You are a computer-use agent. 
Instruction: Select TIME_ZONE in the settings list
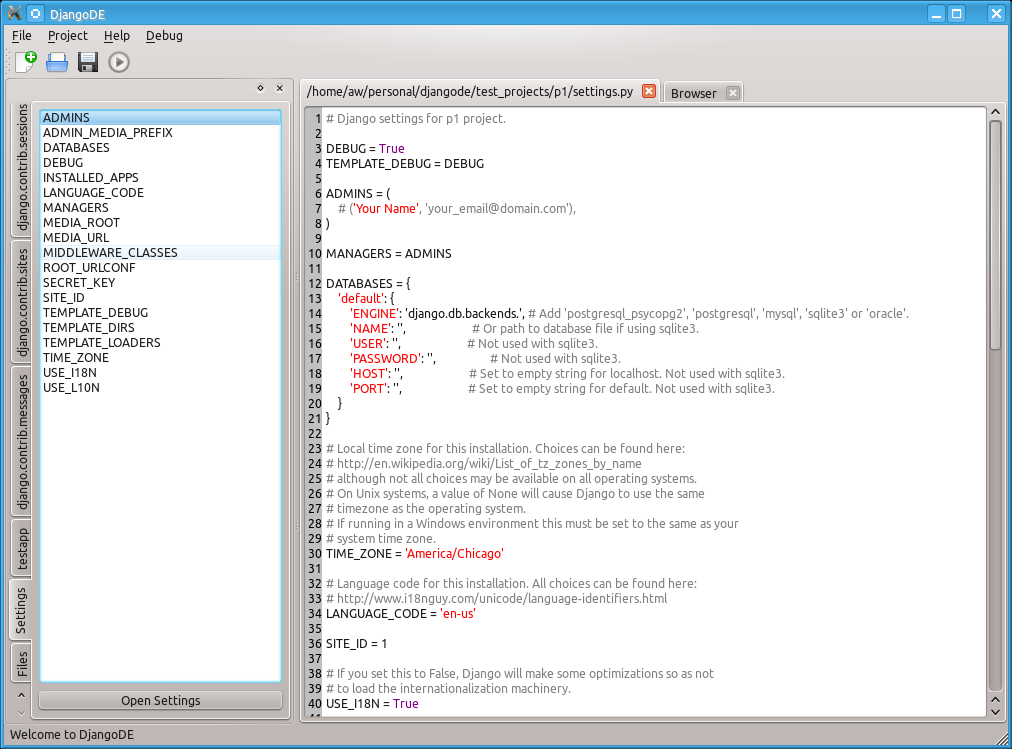click(160, 357)
